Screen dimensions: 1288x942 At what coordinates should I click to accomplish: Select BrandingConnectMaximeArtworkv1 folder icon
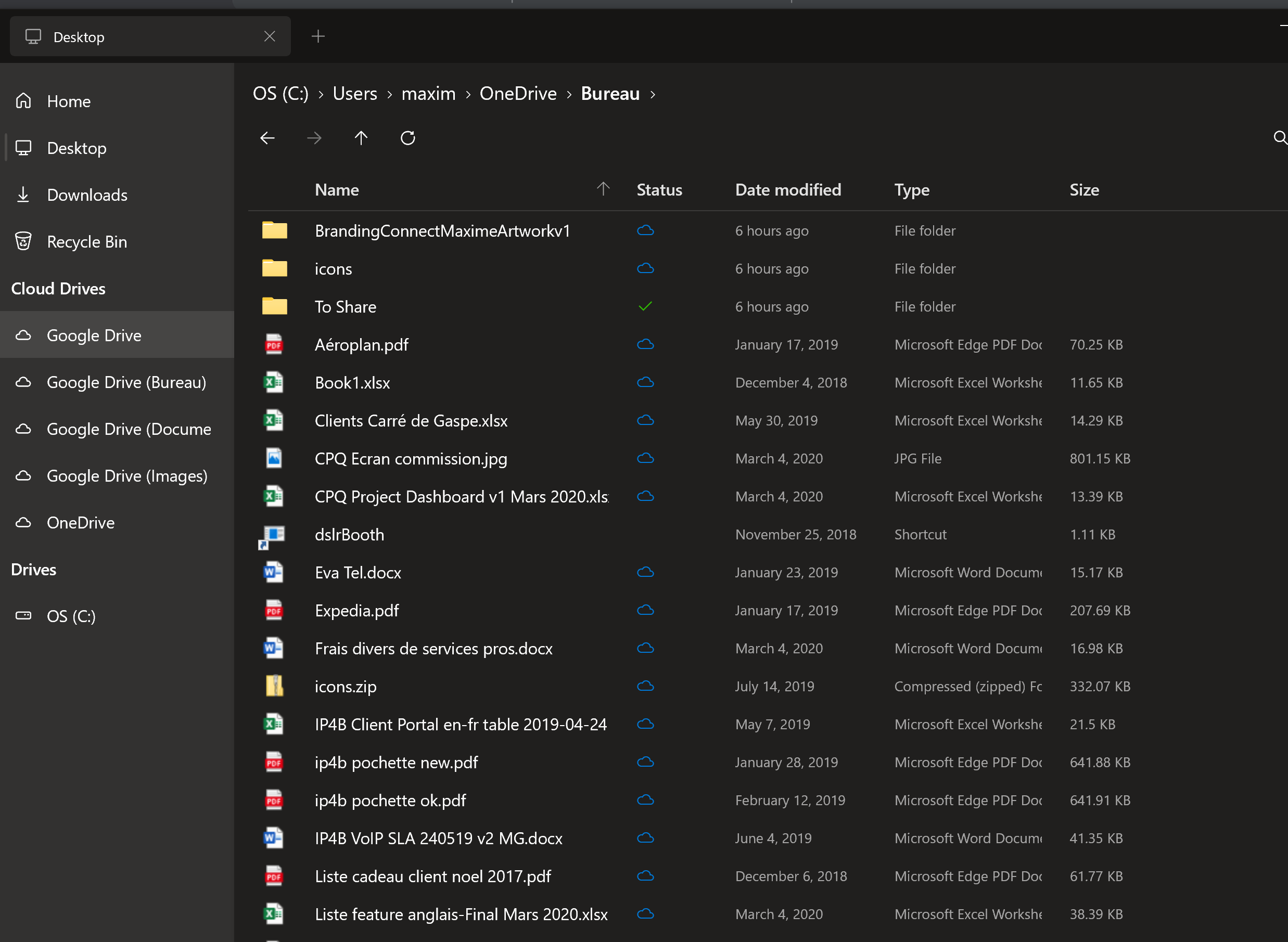pos(274,230)
